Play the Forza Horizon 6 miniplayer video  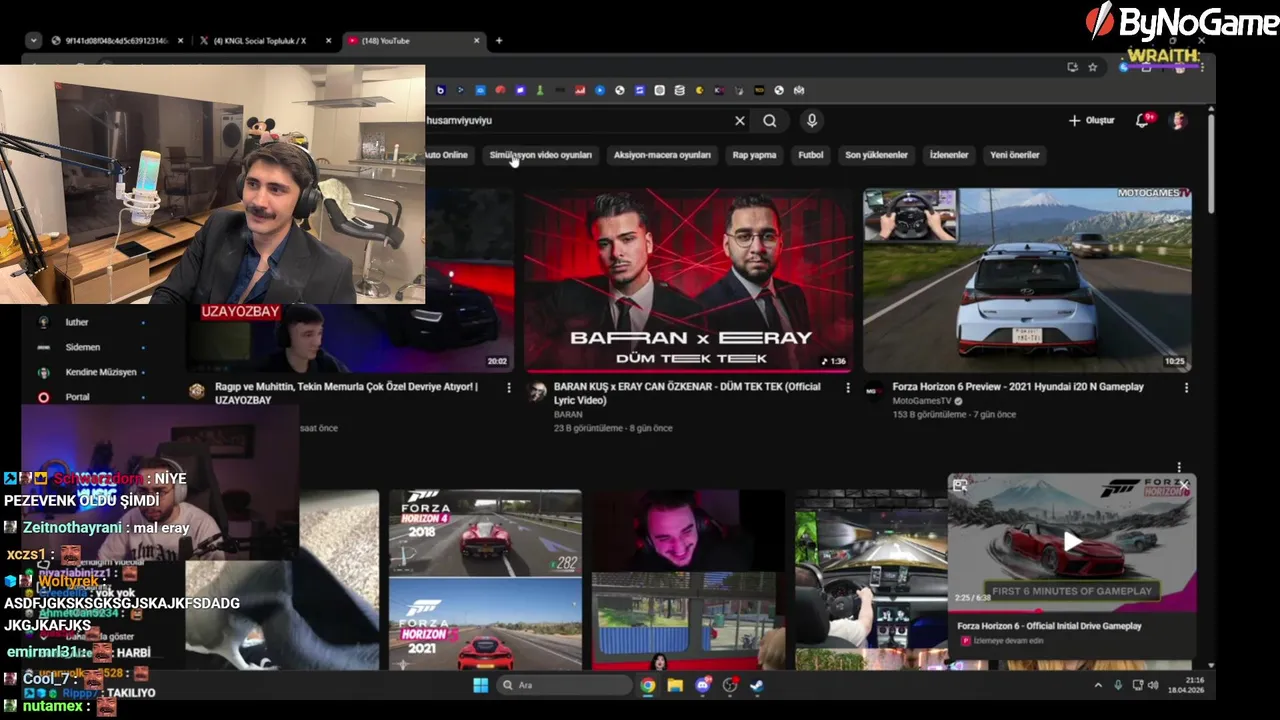1072,542
